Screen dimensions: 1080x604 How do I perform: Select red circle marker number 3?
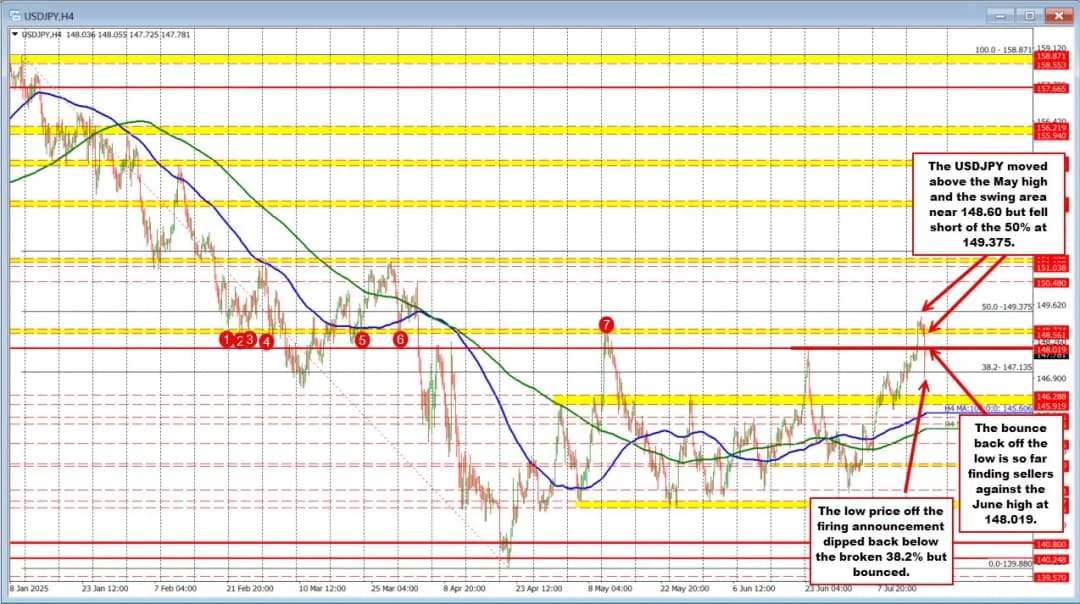click(x=250, y=339)
